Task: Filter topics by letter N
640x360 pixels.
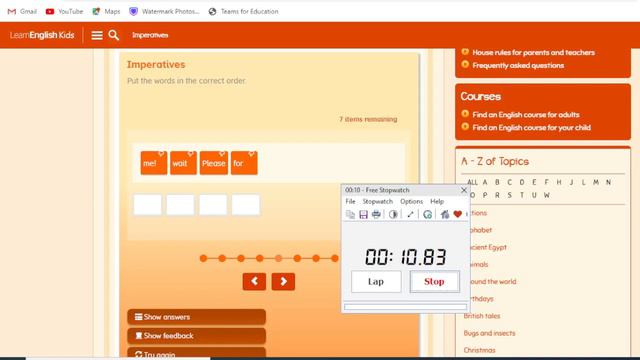Action: tap(608, 182)
